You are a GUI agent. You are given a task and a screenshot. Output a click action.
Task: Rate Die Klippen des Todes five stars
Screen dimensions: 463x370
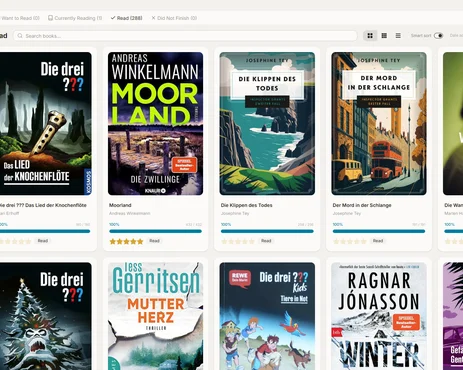tap(252, 241)
